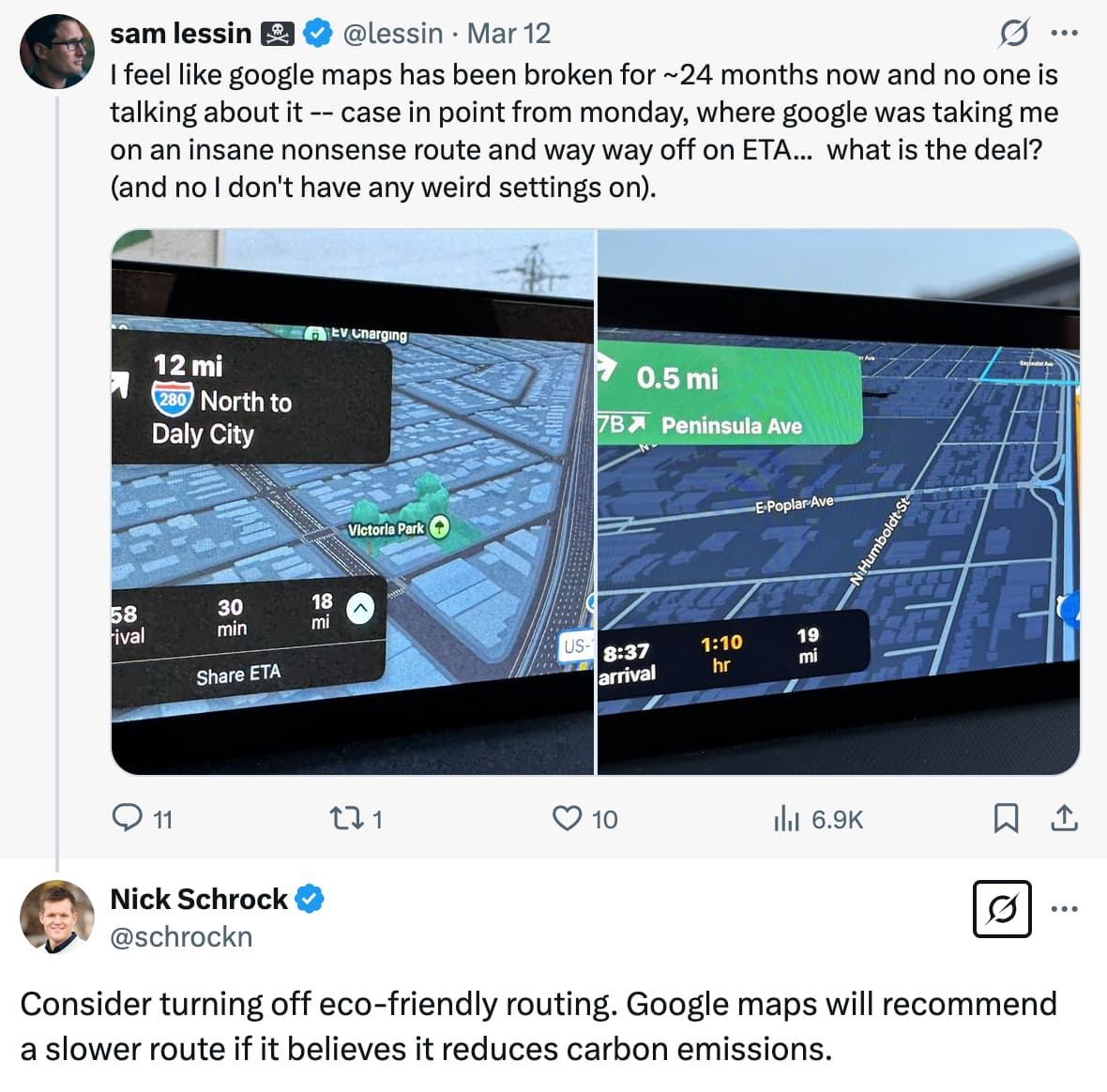Open tweet analytics showing 6.9K views
The image size is (1107, 1092).
[788, 818]
